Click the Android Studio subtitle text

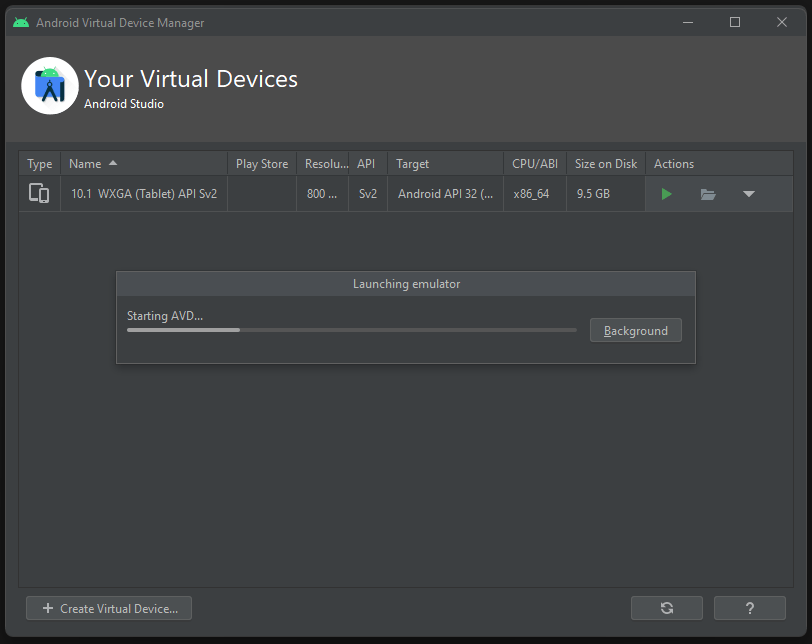(x=124, y=104)
